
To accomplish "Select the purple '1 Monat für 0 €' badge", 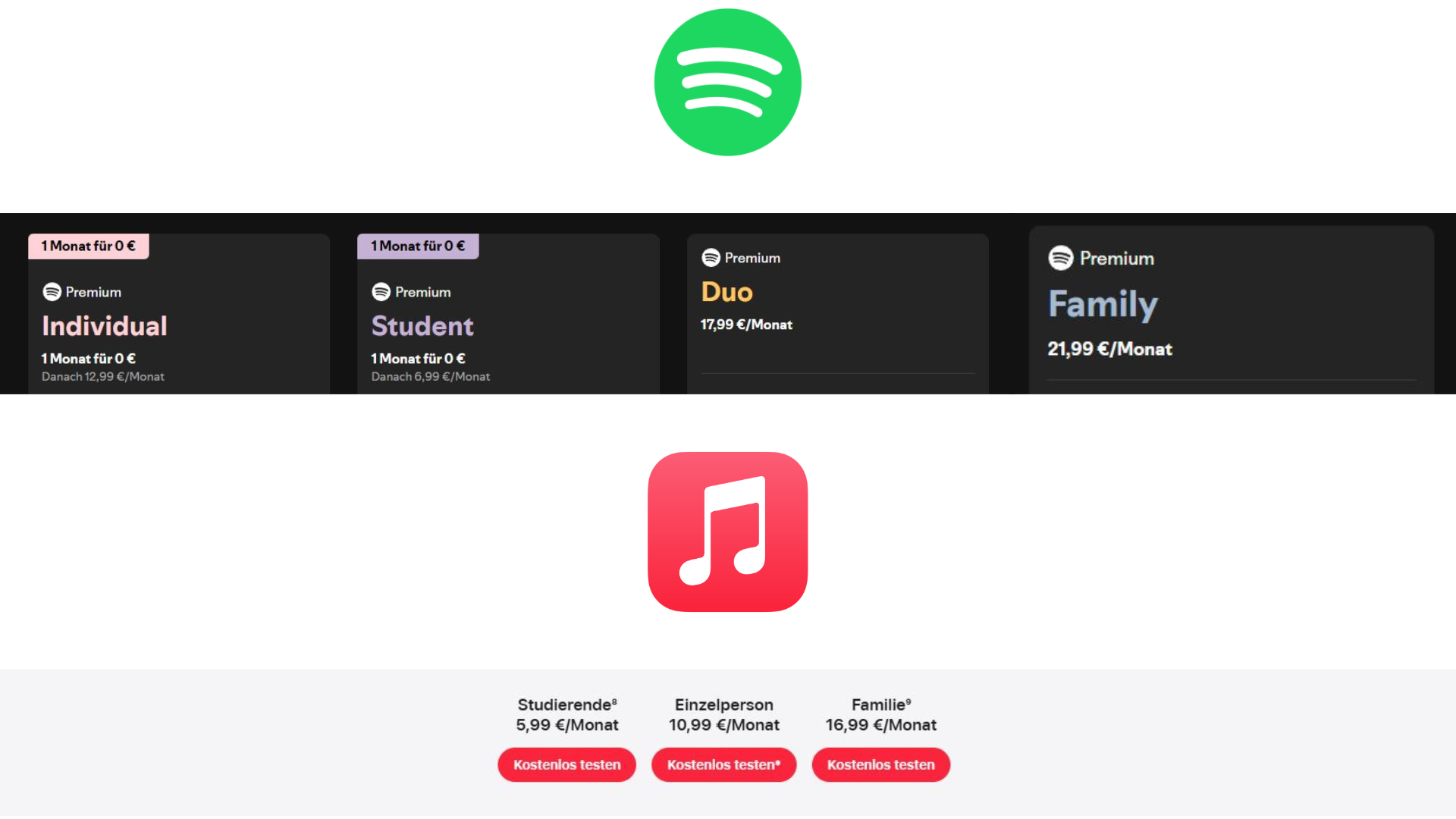I will (418, 246).
